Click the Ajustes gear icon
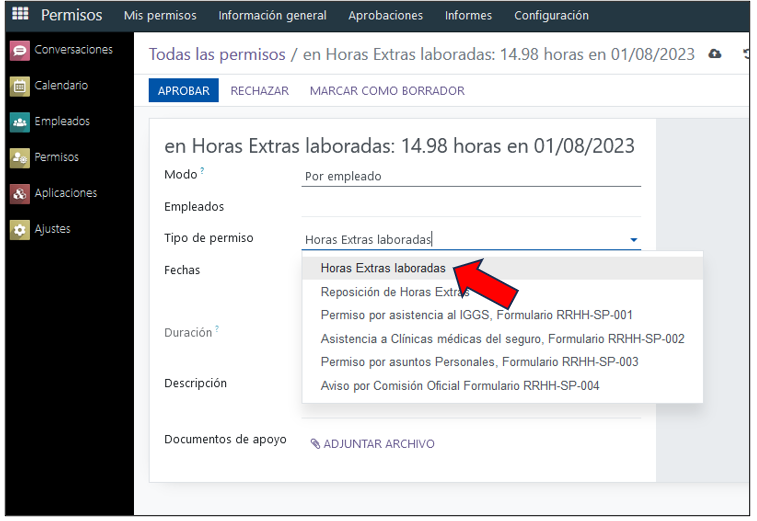 click(20, 230)
